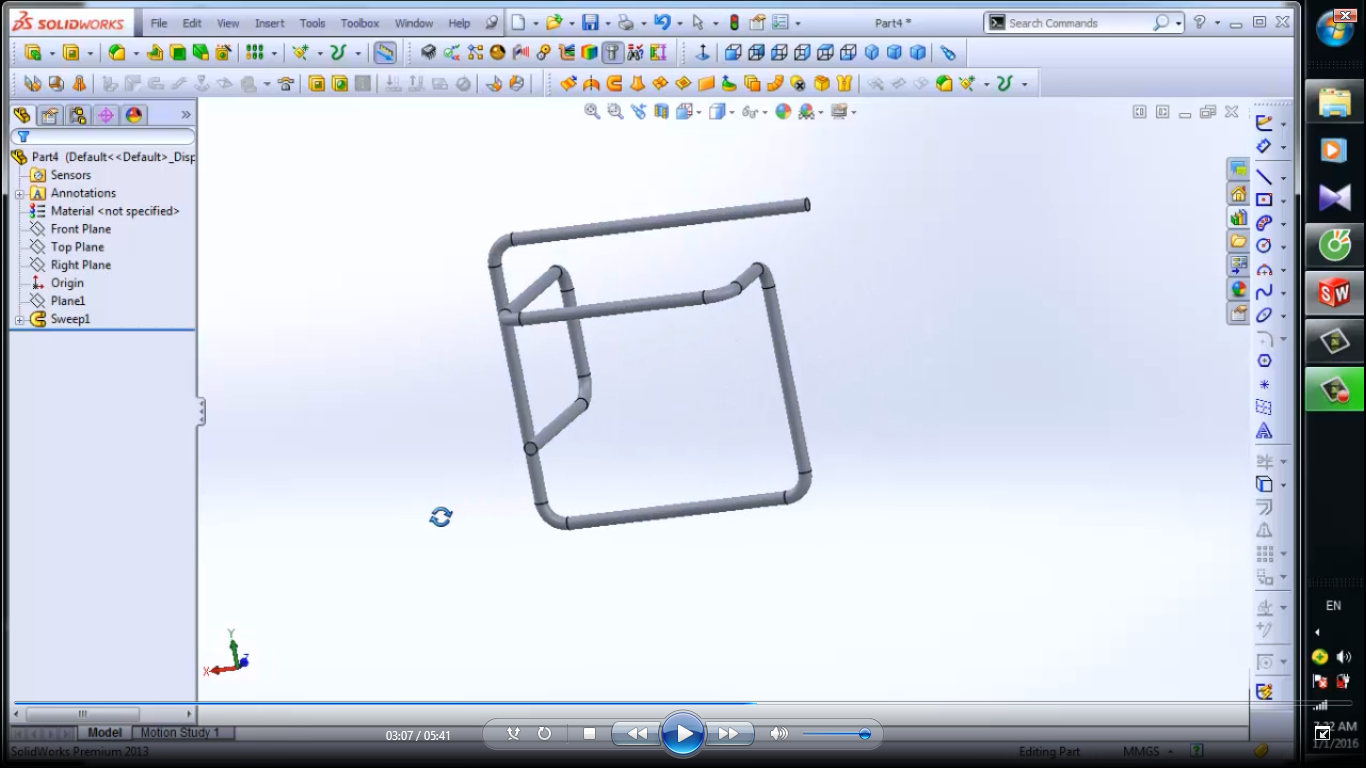
Task: Open the Appearances color ball icon in task pane
Action: tap(1239, 289)
